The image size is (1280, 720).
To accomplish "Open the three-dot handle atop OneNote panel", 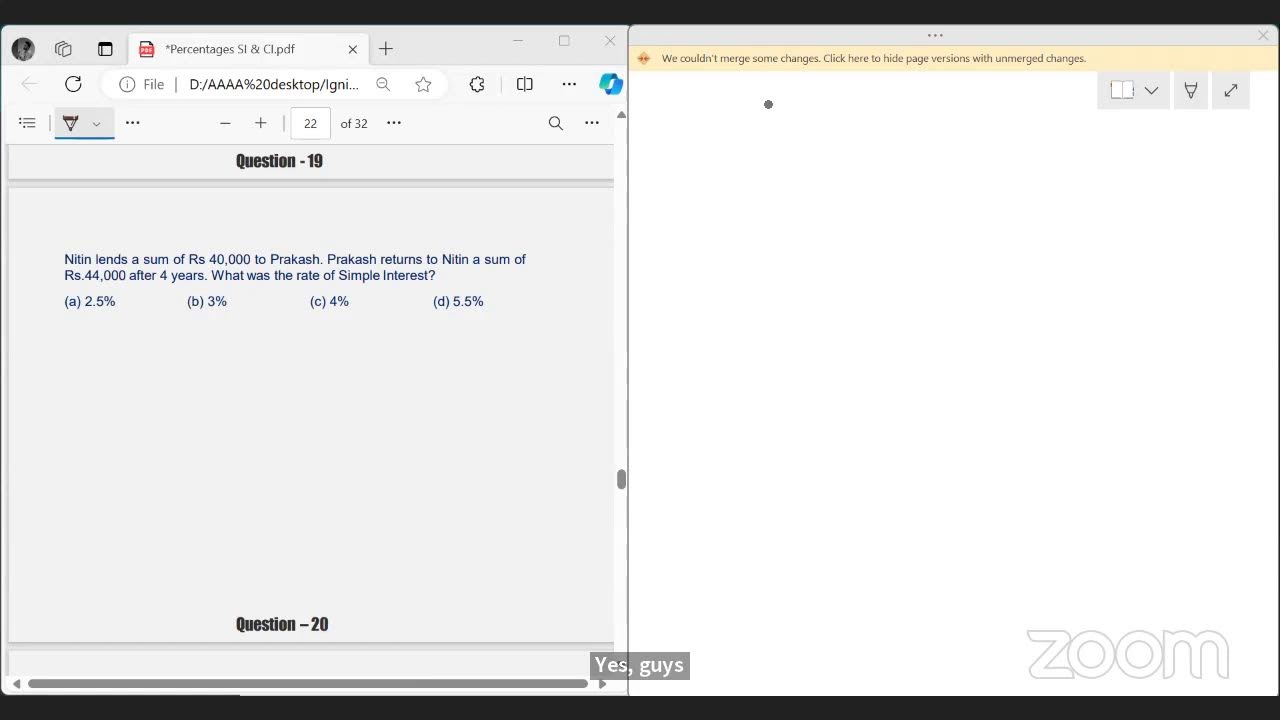I will click(x=935, y=35).
